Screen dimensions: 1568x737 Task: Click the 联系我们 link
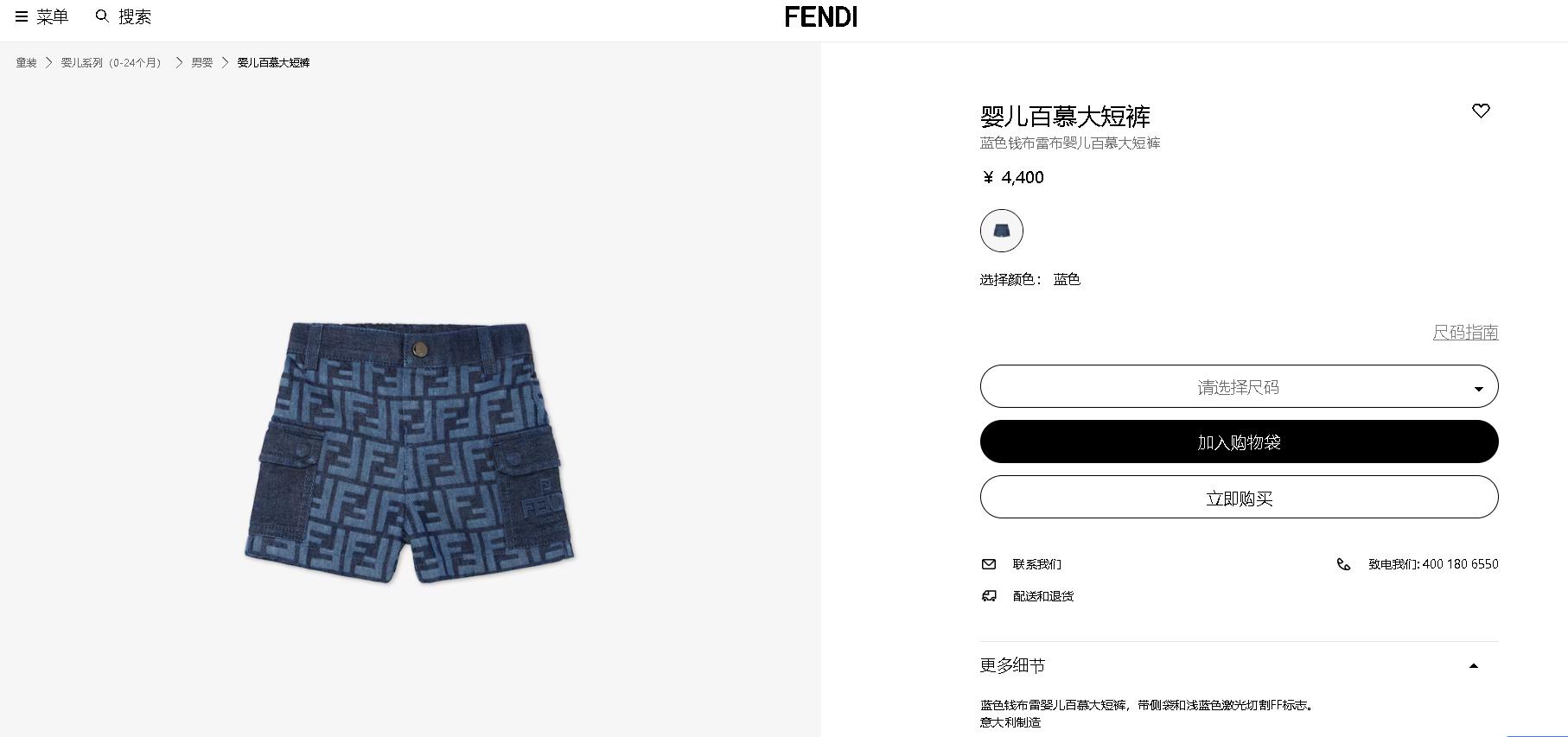1037,564
